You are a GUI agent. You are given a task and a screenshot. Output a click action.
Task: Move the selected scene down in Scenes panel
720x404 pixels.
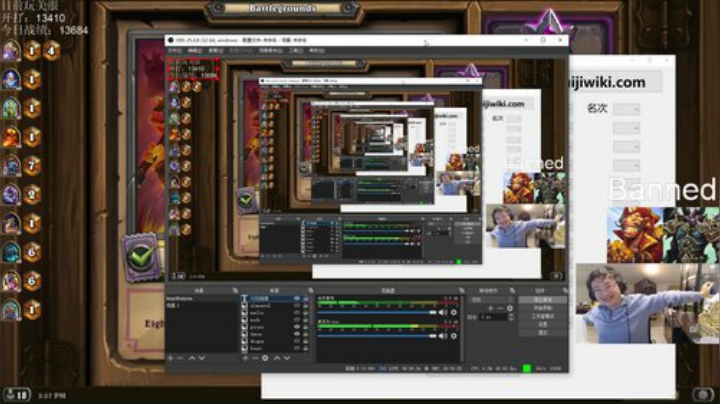202,358
